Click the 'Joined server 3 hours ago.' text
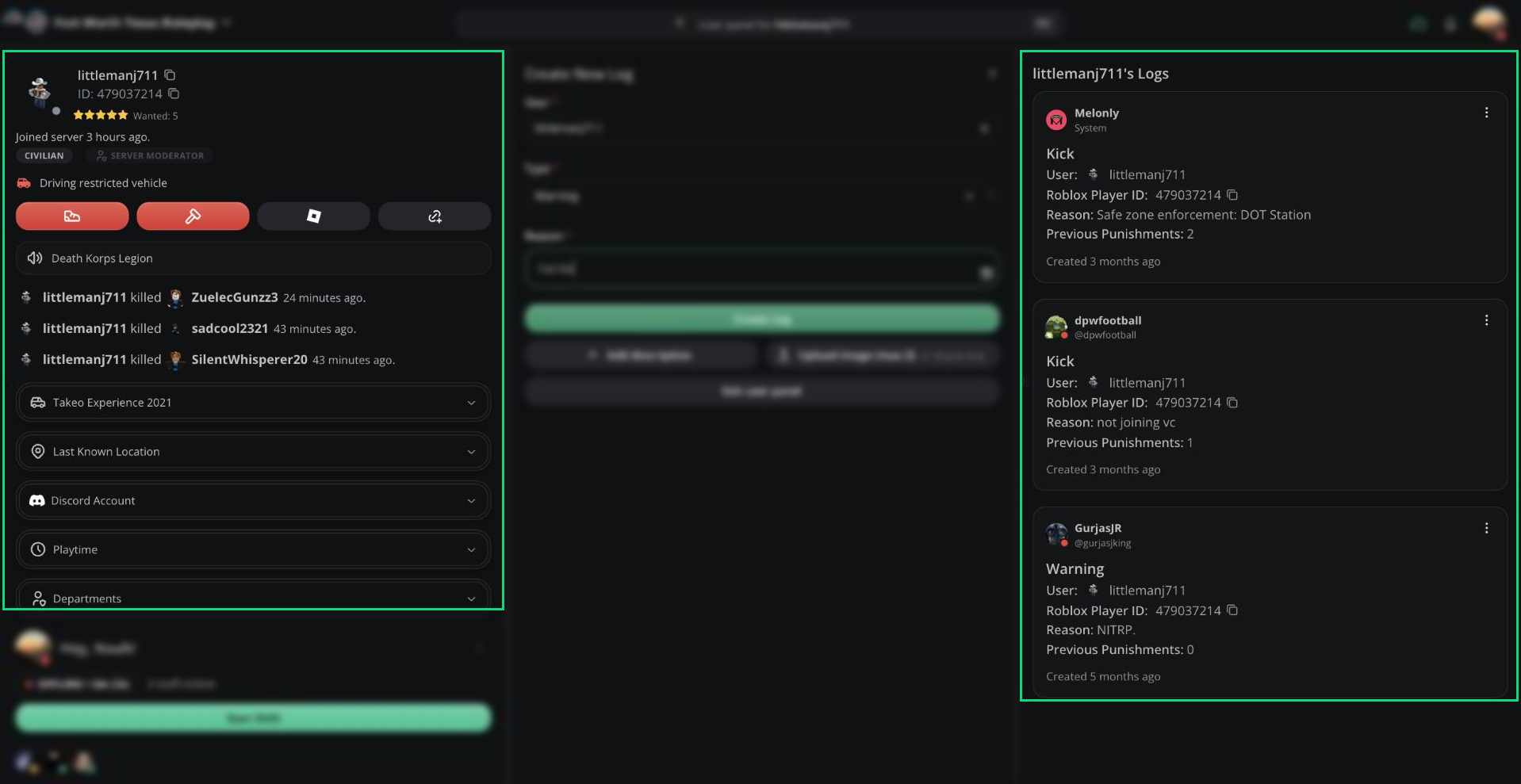1521x784 pixels. click(x=82, y=136)
